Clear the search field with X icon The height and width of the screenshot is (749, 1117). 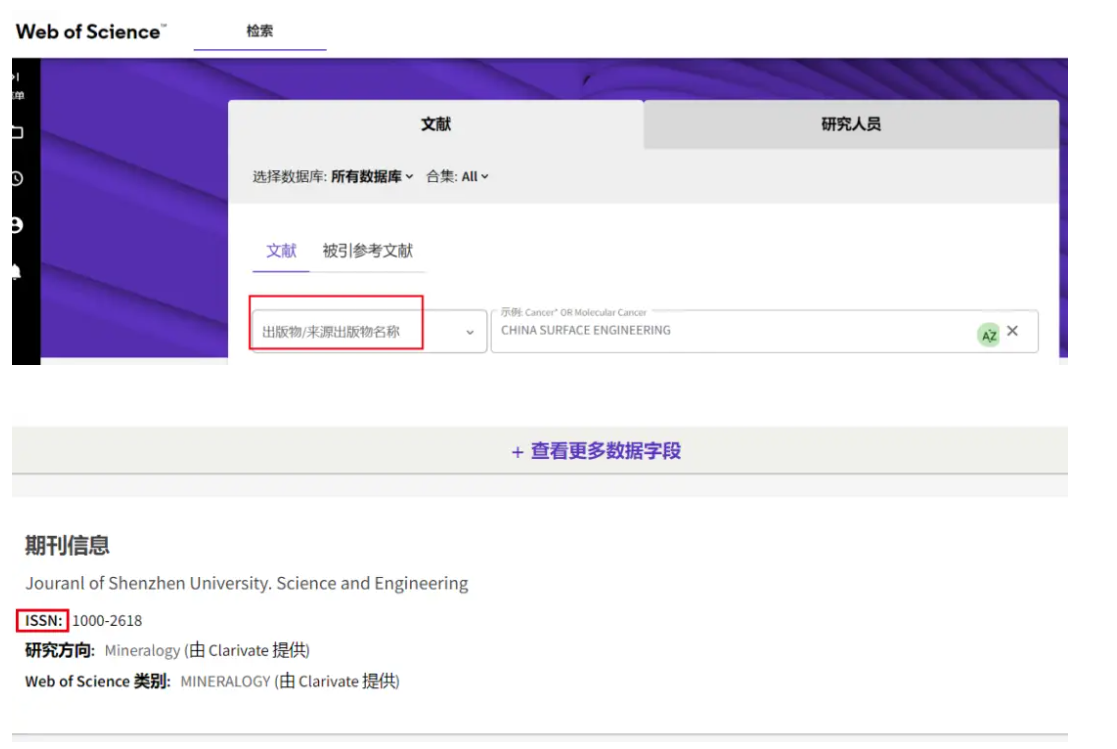(1012, 331)
